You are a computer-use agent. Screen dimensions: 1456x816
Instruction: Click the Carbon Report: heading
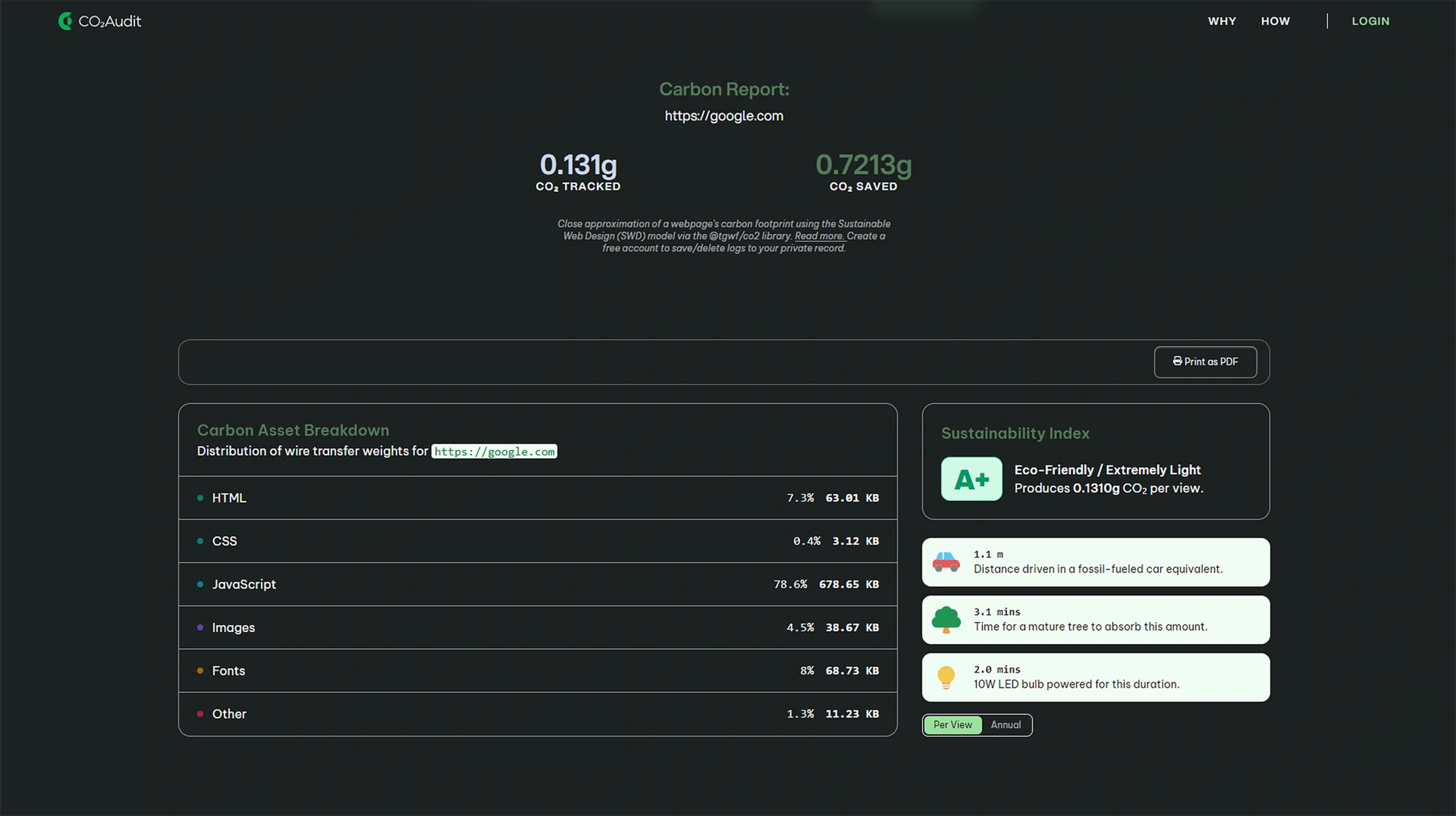tap(724, 89)
